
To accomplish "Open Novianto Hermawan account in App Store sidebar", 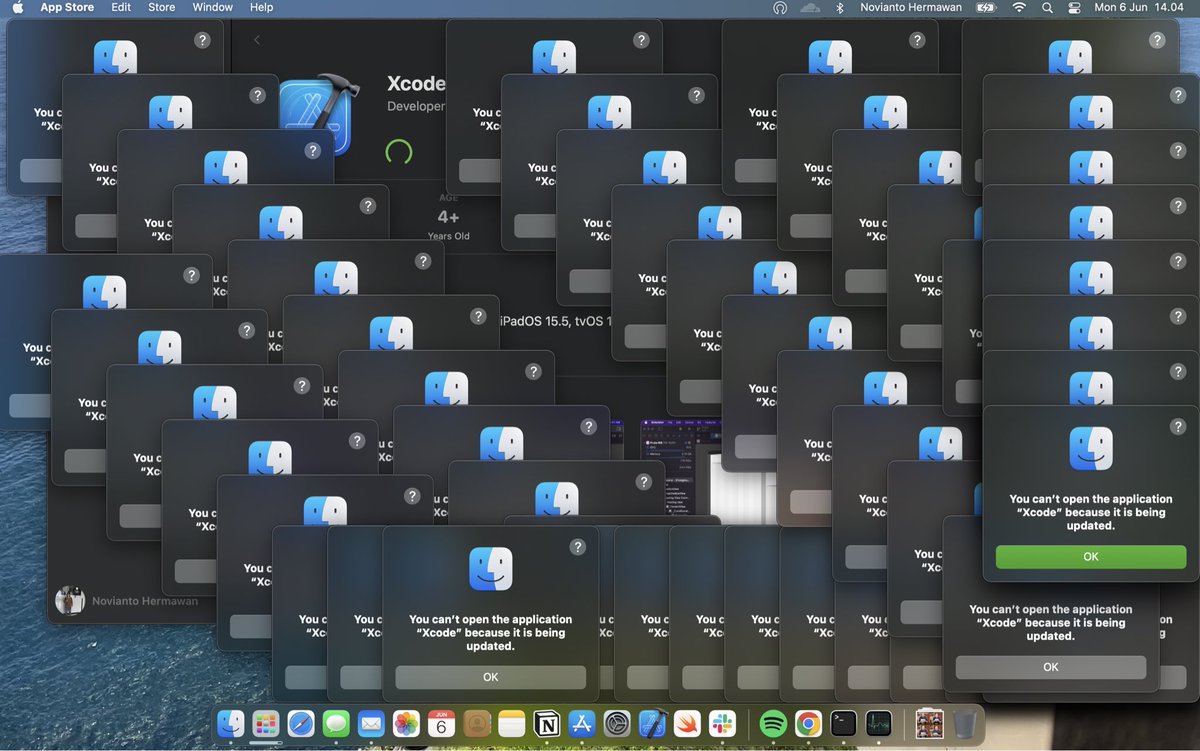I will (127, 601).
